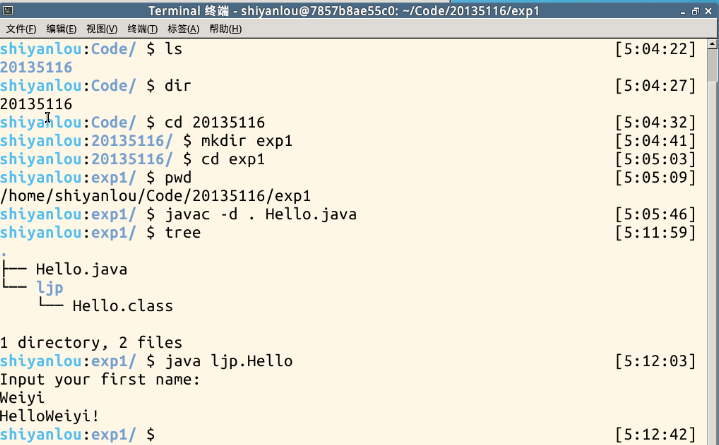Open the 标签(A) menu
Viewport: 719px width, 445px height.
click(183, 29)
